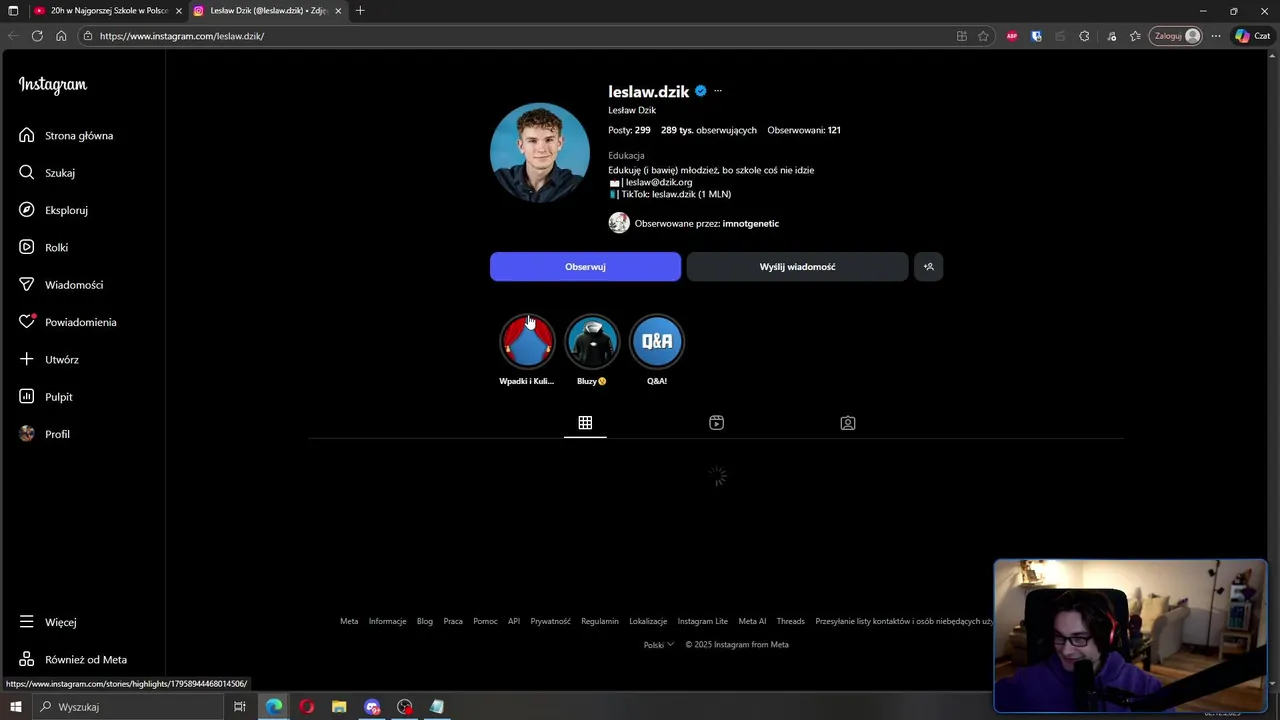Image resolution: width=1280 pixels, height=720 pixels.
Task: Open browser extensions puzzle icon
Action: 1084,36
